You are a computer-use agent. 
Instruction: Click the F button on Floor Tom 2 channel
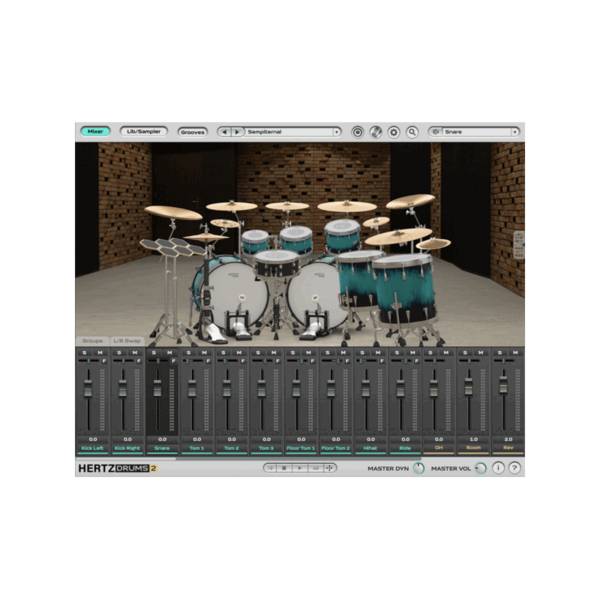pyautogui.click(x=347, y=361)
